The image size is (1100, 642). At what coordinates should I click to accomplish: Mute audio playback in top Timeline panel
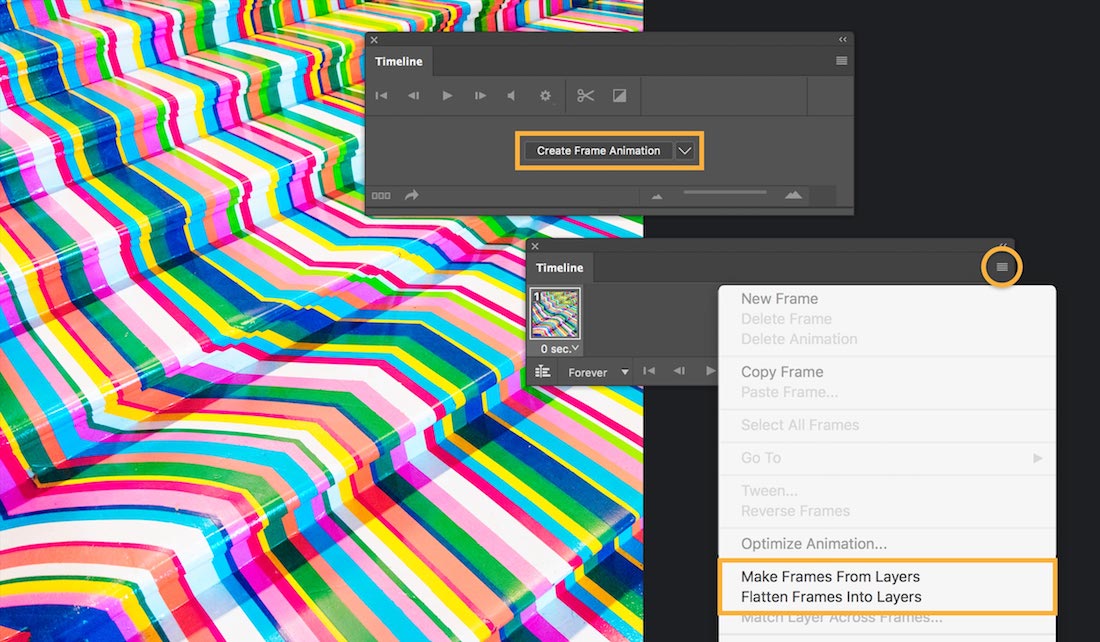point(511,95)
